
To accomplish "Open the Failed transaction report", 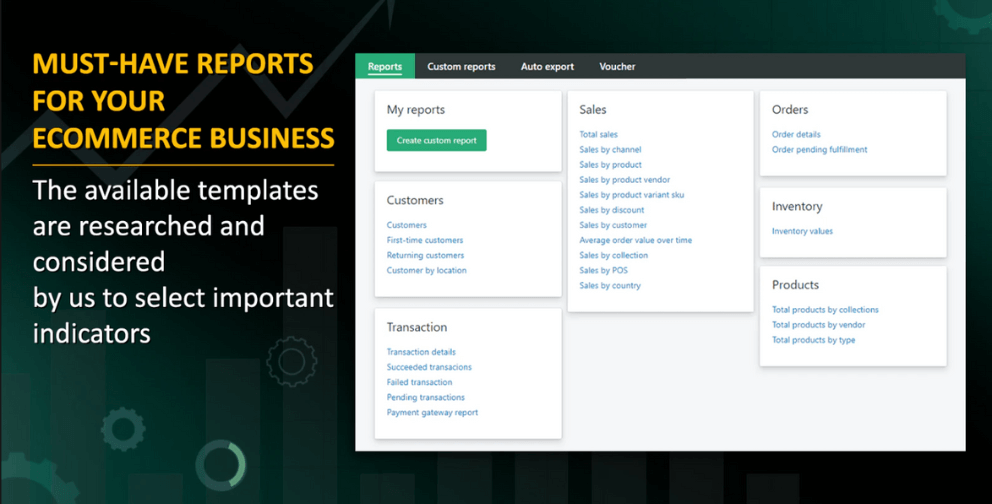I will click(x=419, y=383).
